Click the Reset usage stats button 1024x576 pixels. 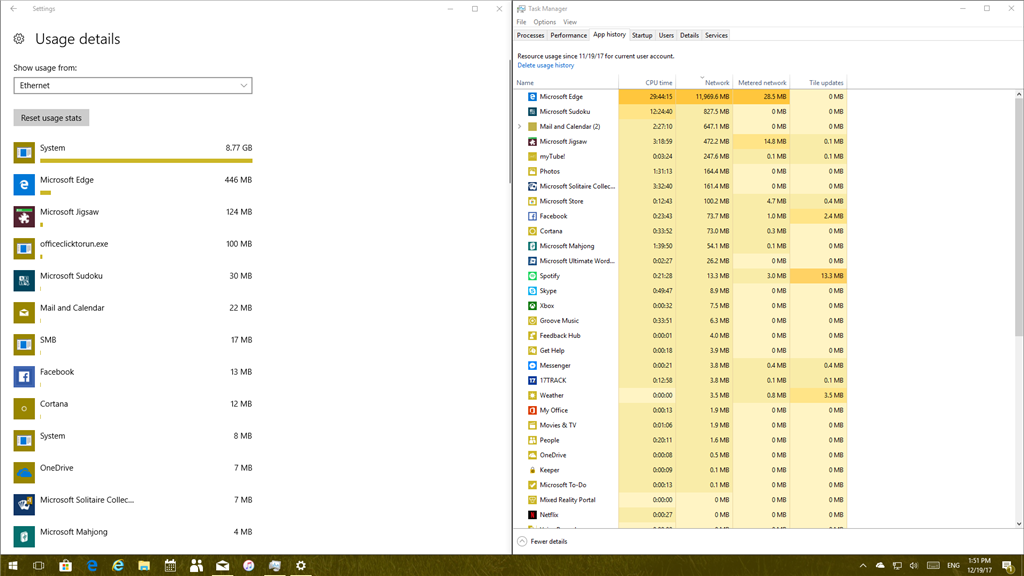(x=51, y=118)
